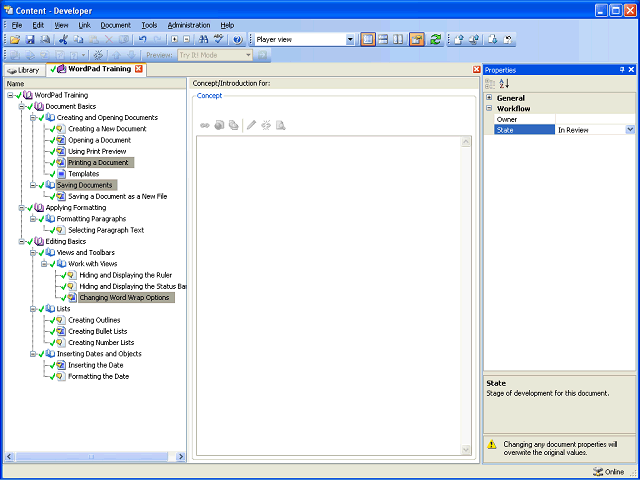Click the pin icon on Properties panel
The height and width of the screenshot is (480, 640).
coord(622,70)
